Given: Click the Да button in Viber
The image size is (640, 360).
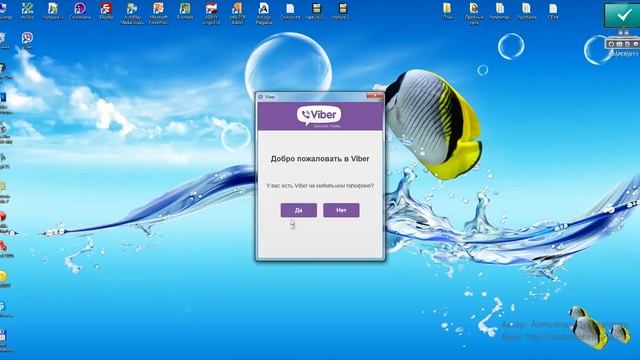Looking at the screenshot, I should point(298,210).
